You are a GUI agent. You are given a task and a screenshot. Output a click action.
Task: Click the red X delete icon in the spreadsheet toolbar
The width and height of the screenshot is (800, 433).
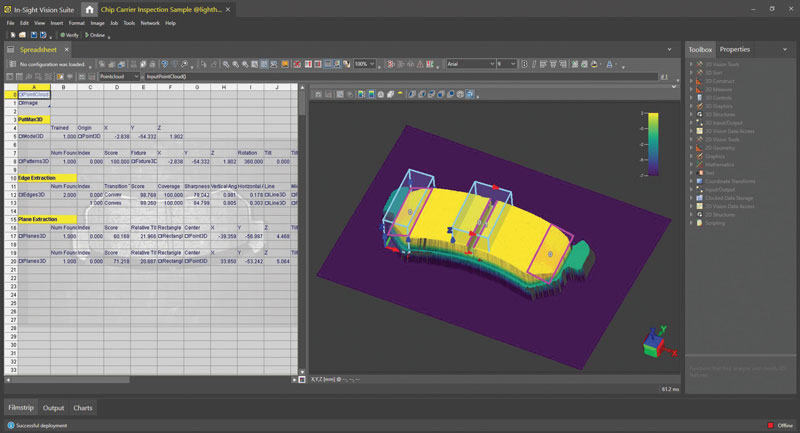297,64
